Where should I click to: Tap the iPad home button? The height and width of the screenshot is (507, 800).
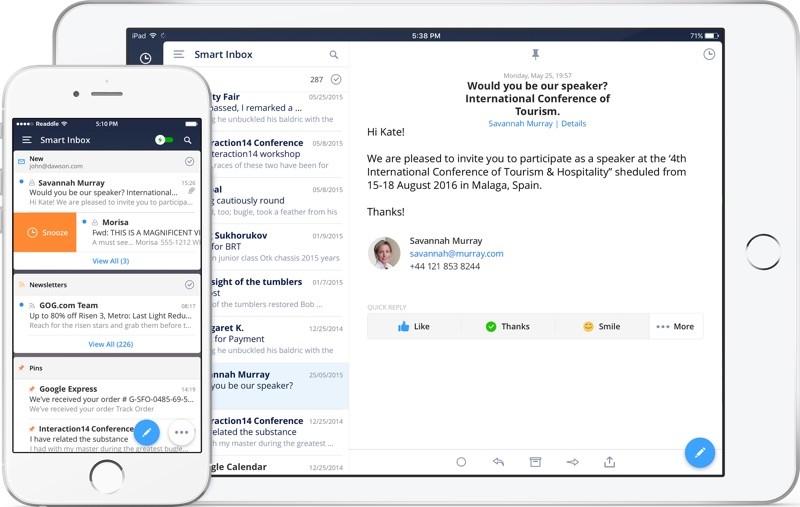pyautogui.click(x=763, y=251)
